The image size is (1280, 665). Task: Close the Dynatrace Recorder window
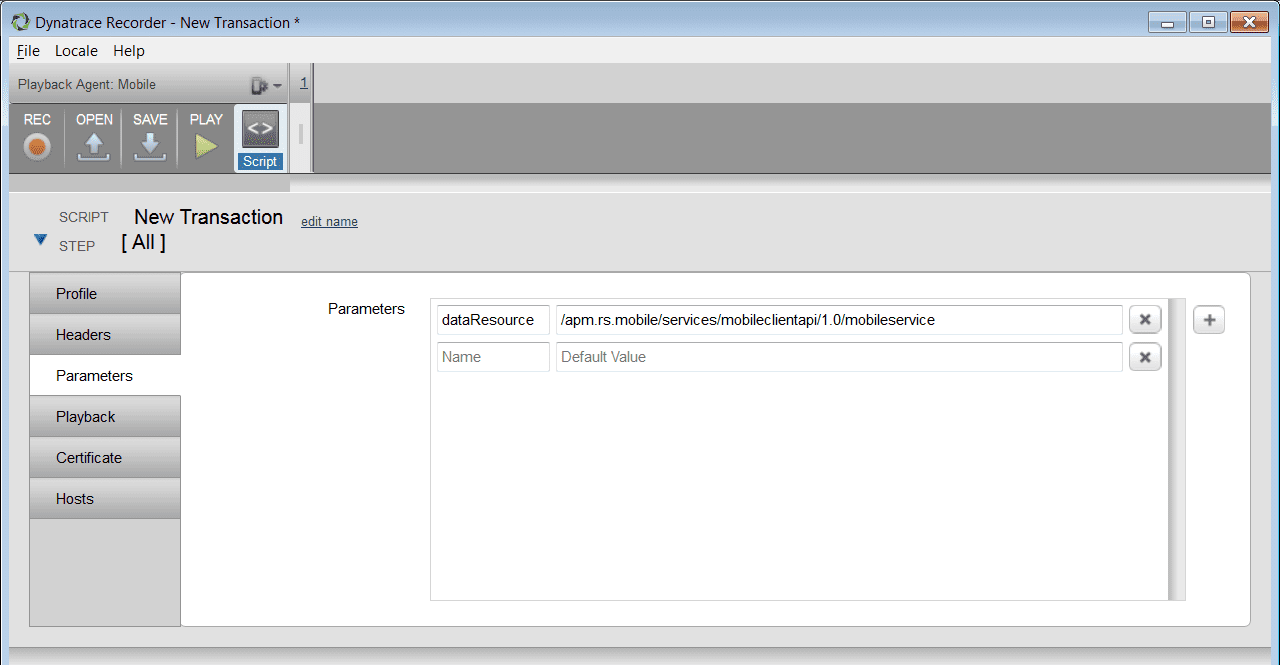(x=1249, y=22)
